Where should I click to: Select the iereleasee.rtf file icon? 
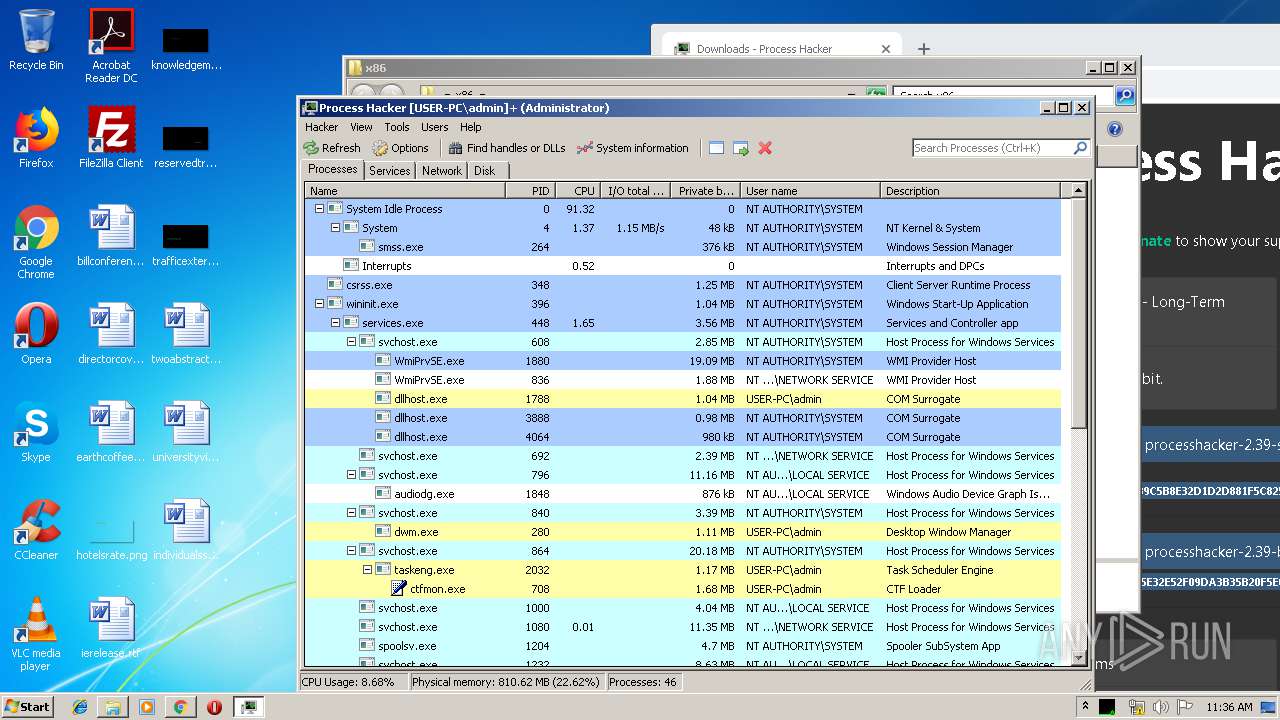pos(111,628)
